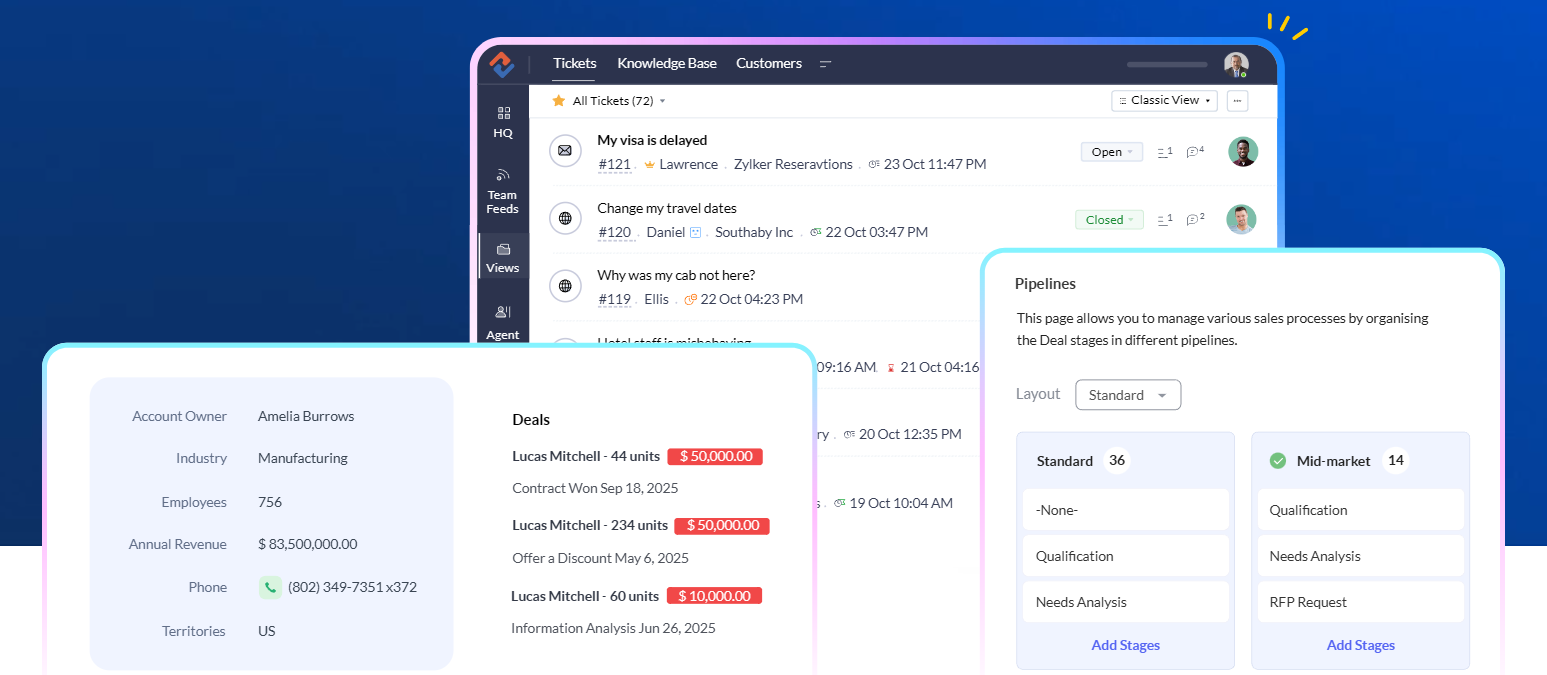Click Add Stages under the Mid-market pipeline
1547x675 pixels.
1361,645
